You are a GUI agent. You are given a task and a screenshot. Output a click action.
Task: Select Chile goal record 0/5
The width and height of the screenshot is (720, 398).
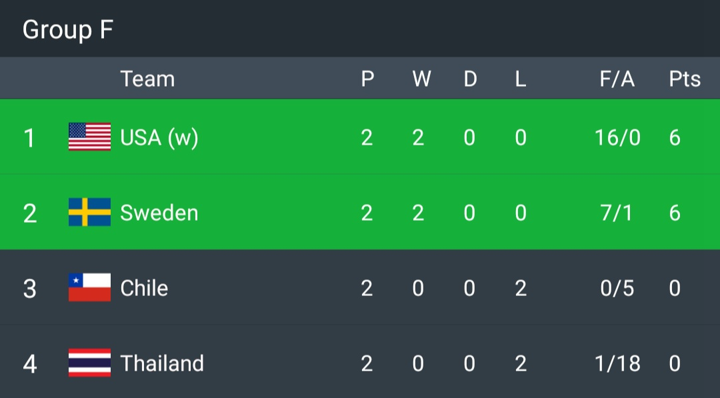click(x=617, y=288)
